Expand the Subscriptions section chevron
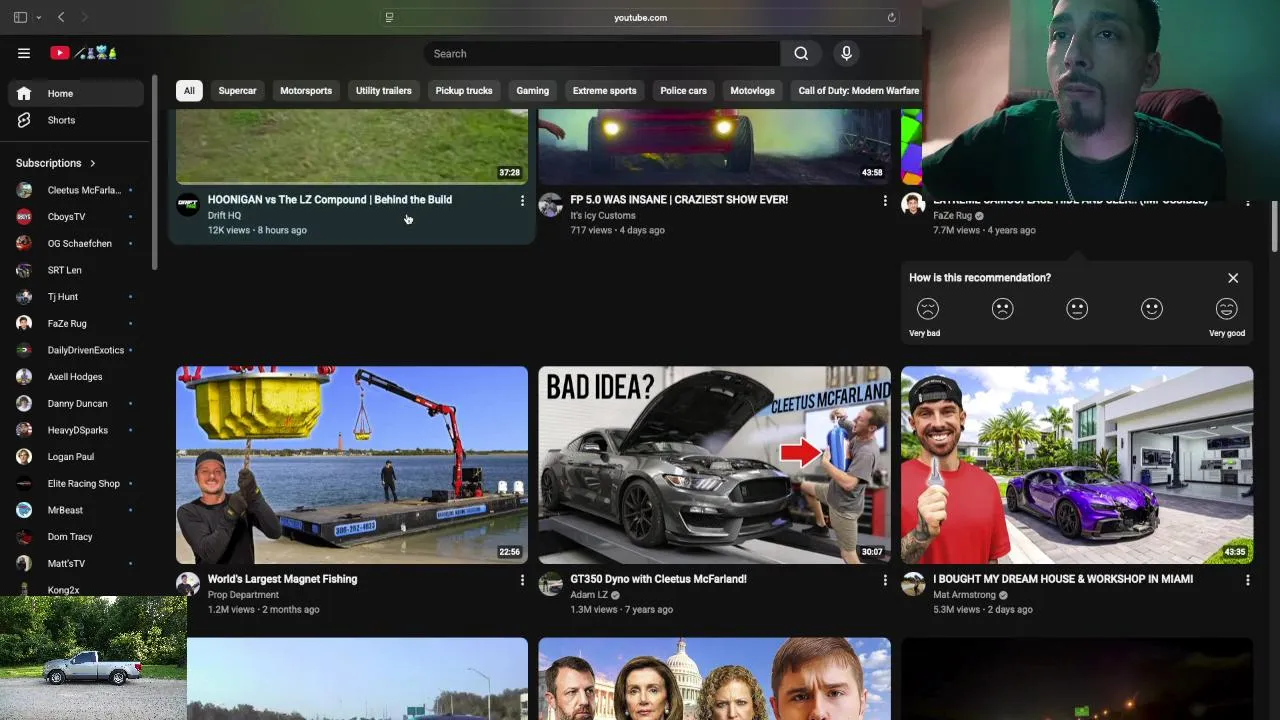 93,163
